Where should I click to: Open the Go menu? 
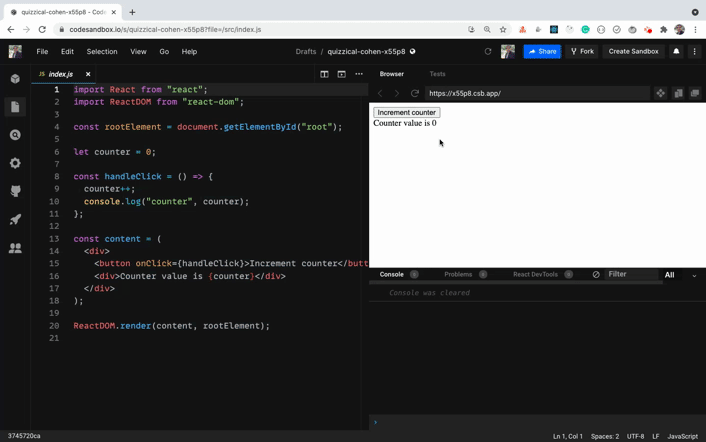coord(164,51)
